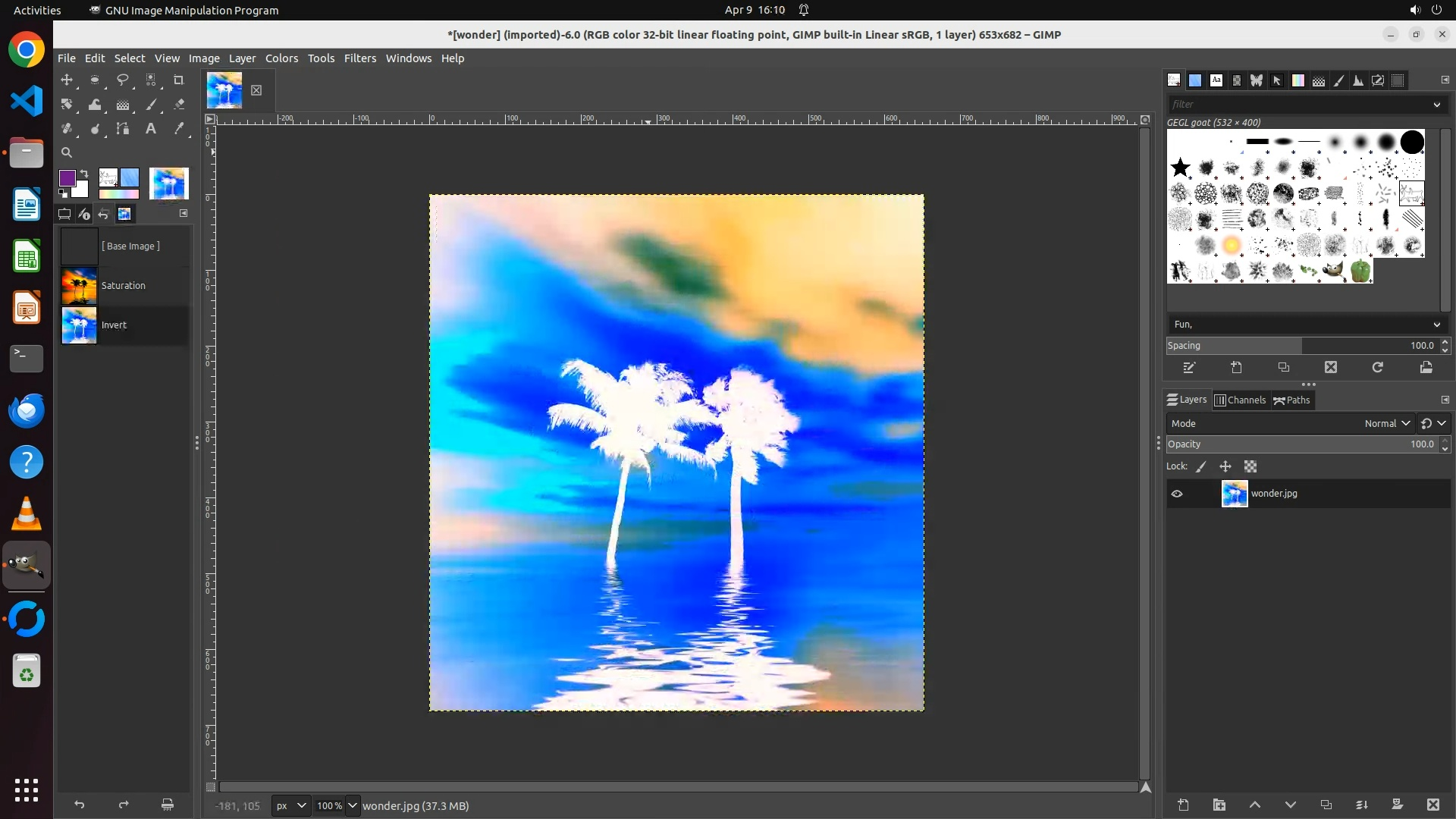Viewport: 1456px width, 819px height.
Task: Select the Color Picker eyedropper tool
Action: click(x=179, y=129)
